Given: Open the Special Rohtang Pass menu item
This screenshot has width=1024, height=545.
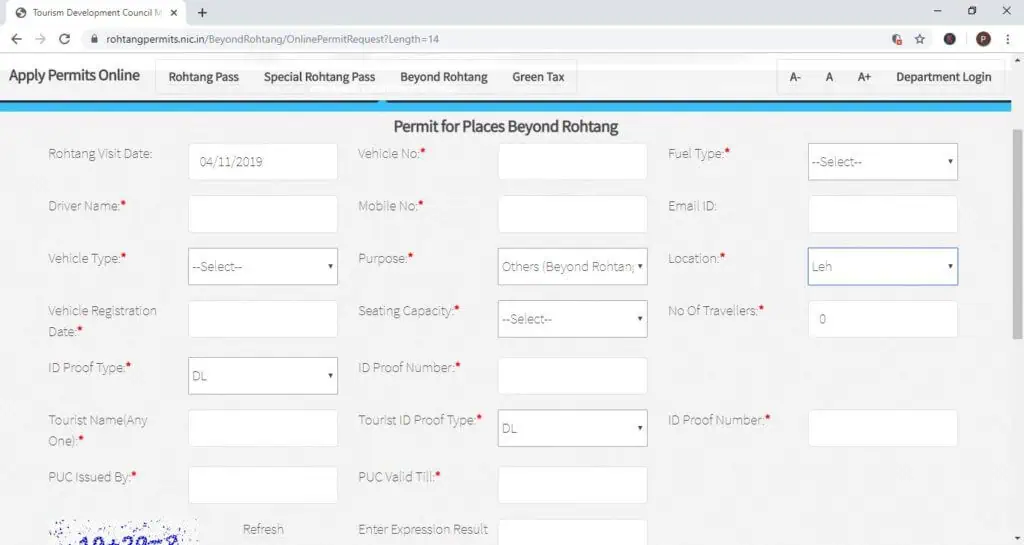Looking at the screenshot, I should click(319, 77).
